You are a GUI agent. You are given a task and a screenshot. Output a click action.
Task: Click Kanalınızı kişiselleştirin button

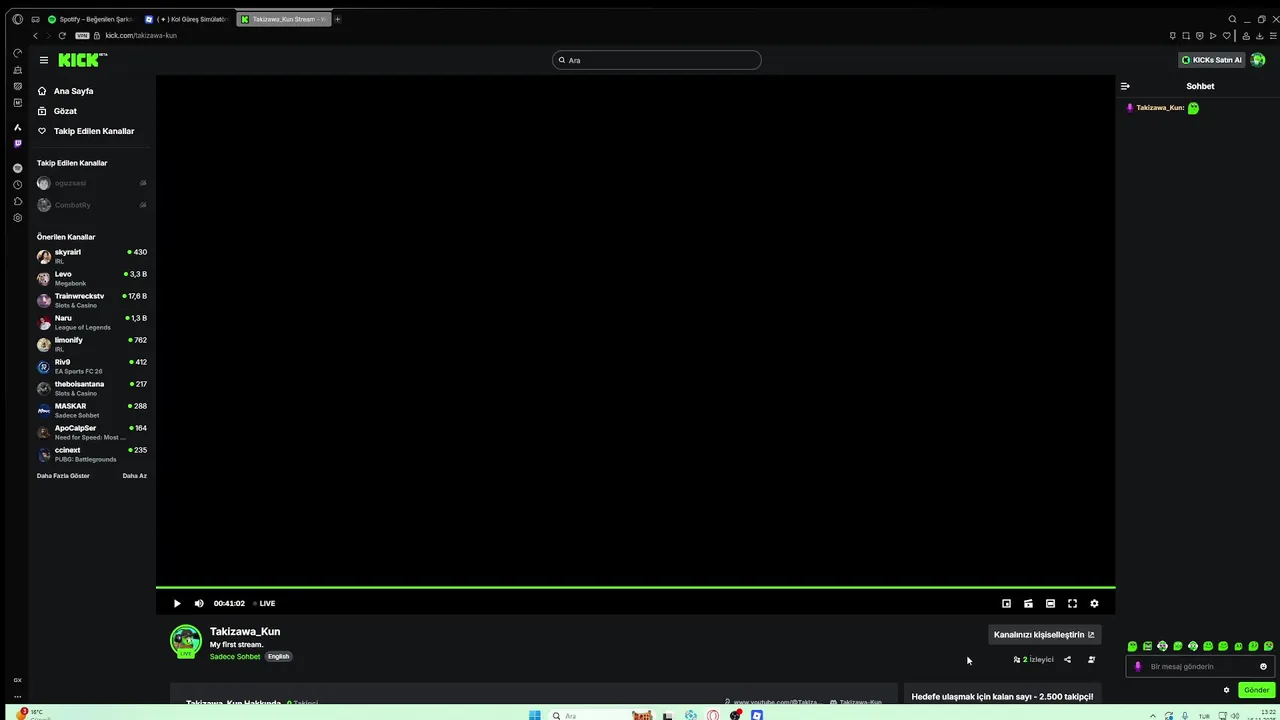tap(1044, 634)
